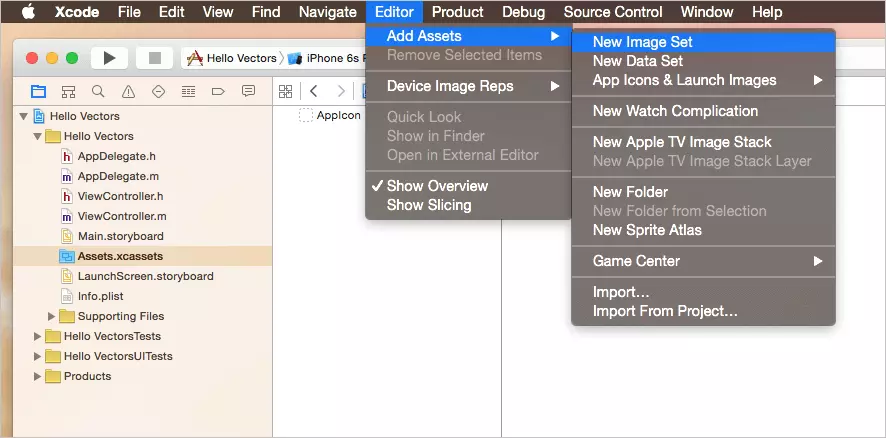Click the Hello Vectors scheme icon
The width and height of the screenshot is (886, 438).
(x=195, y=58)
